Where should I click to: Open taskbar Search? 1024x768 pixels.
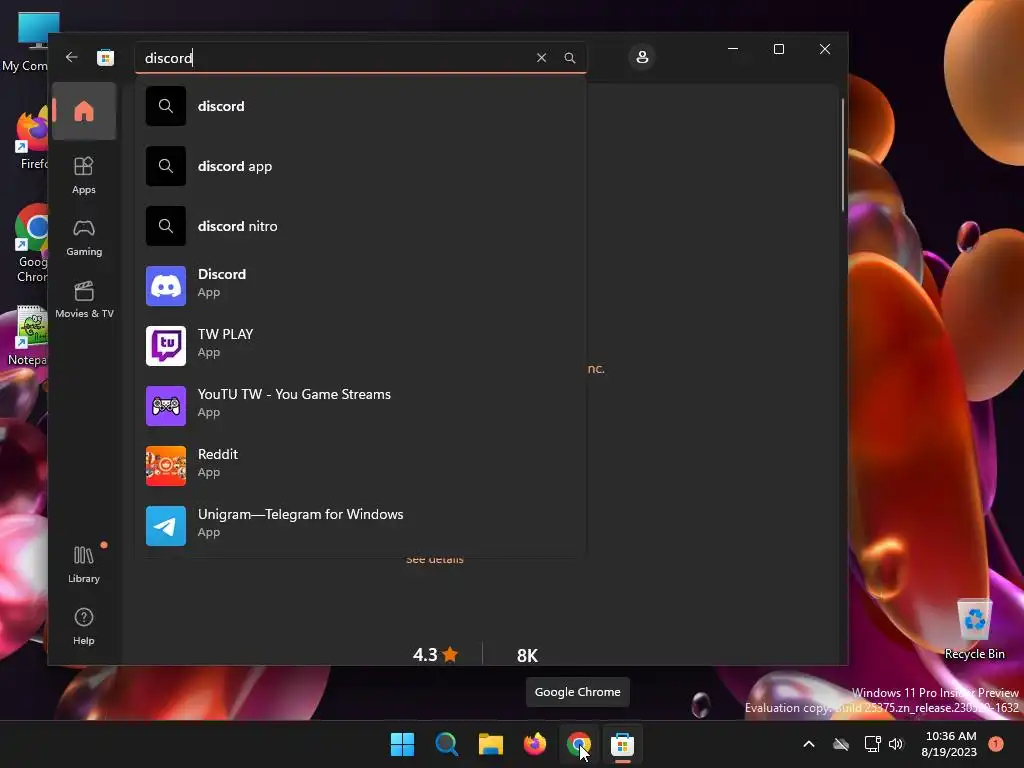point(447,744)
